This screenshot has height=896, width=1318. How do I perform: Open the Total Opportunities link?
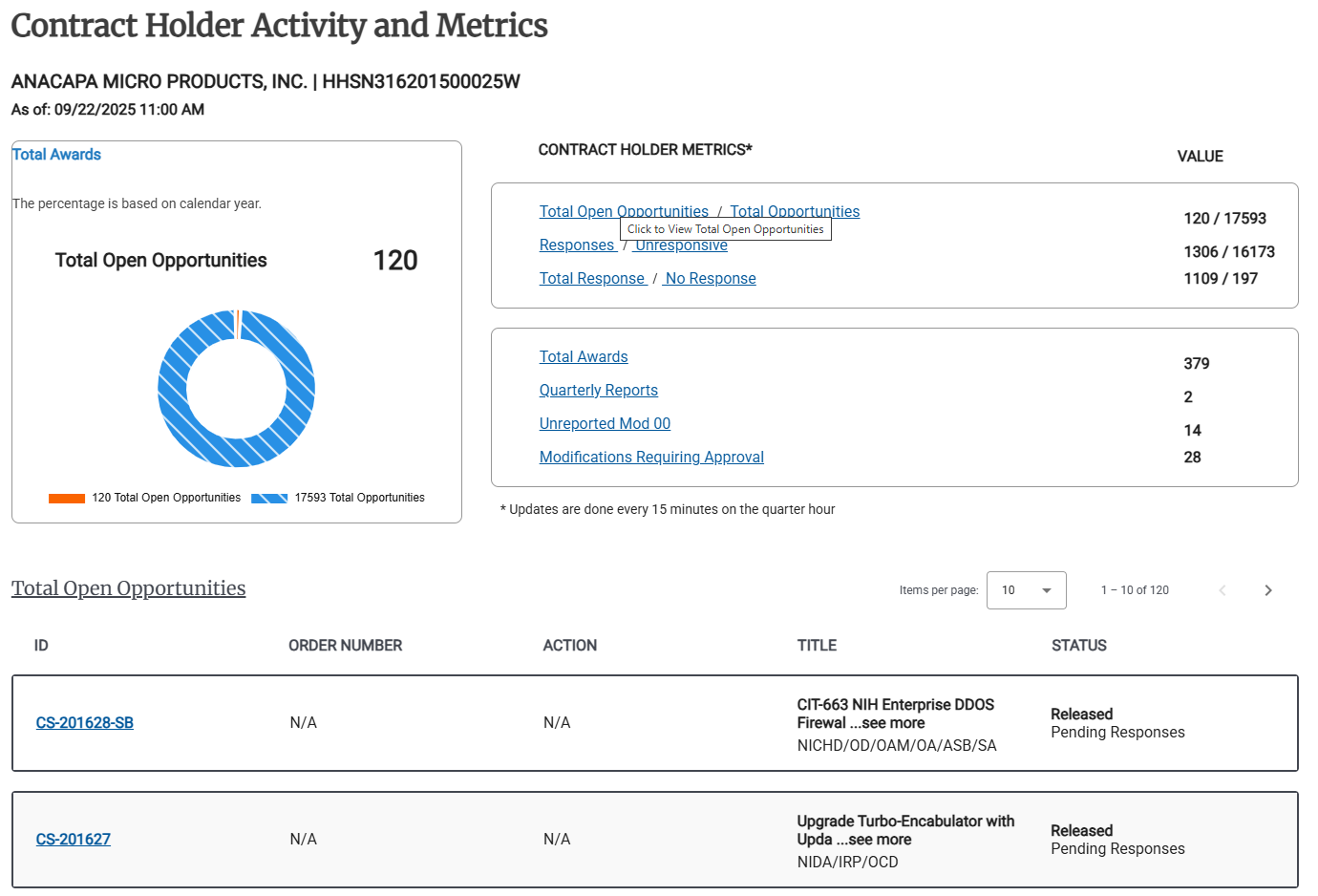[x=796, y=211]
